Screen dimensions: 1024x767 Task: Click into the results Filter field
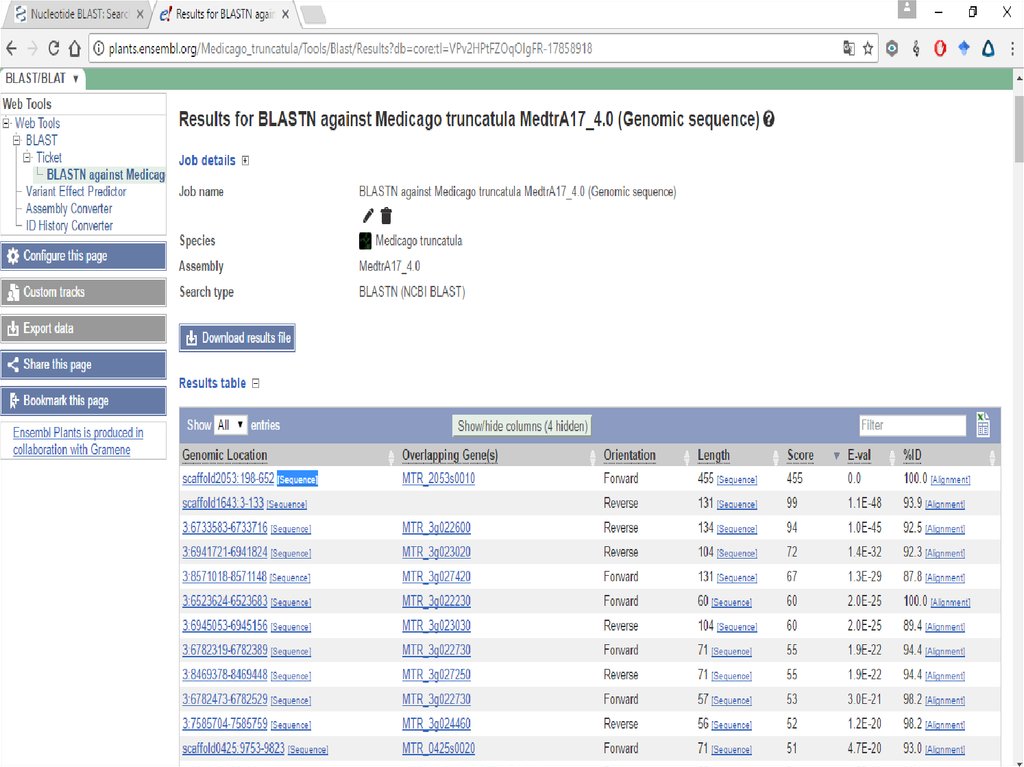coord(912,426)
